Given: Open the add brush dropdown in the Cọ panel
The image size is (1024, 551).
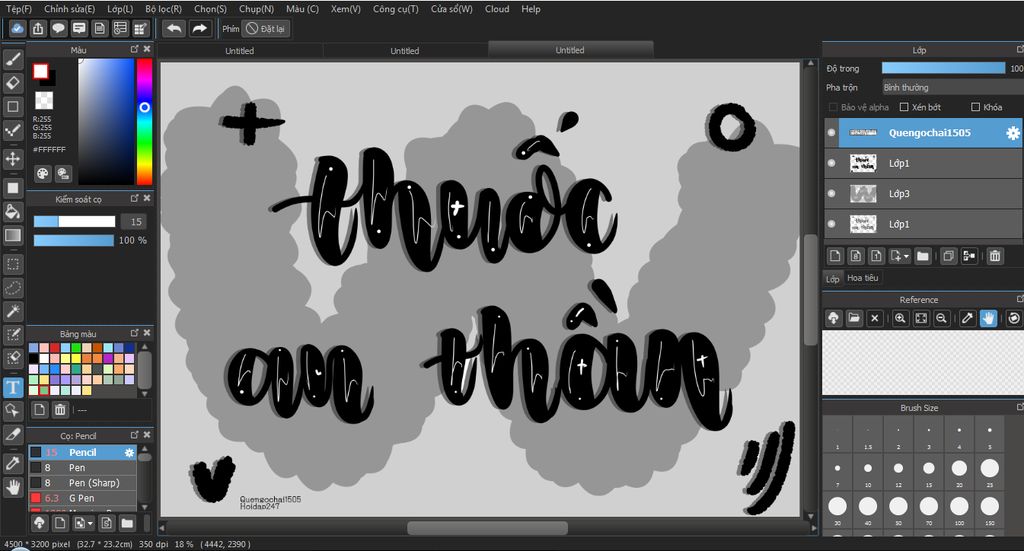Looking at the screenshot, I should pyautogui.click(x=90, y=523).
